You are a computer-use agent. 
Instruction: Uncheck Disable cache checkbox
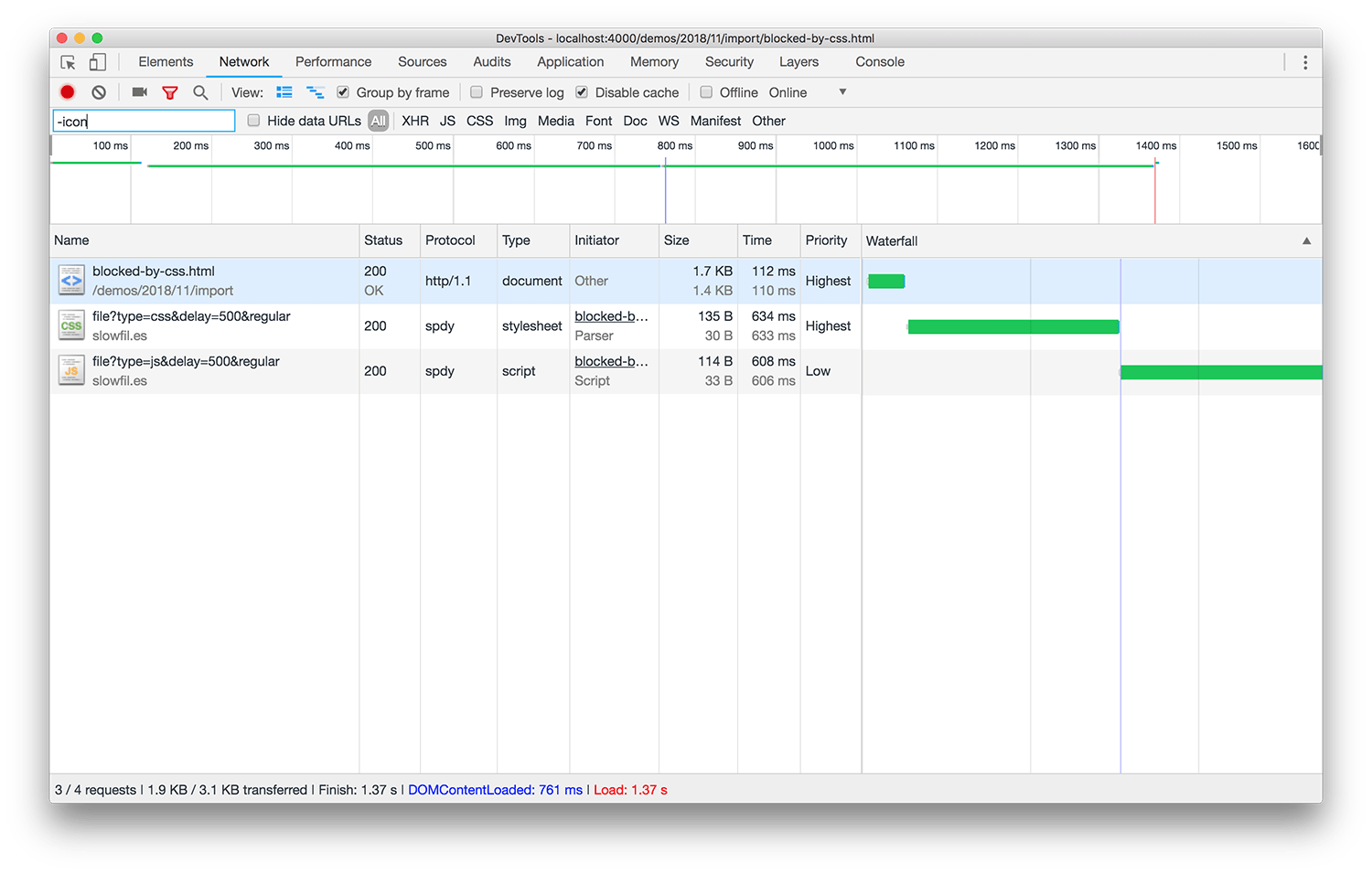click(x=582, y=92)
